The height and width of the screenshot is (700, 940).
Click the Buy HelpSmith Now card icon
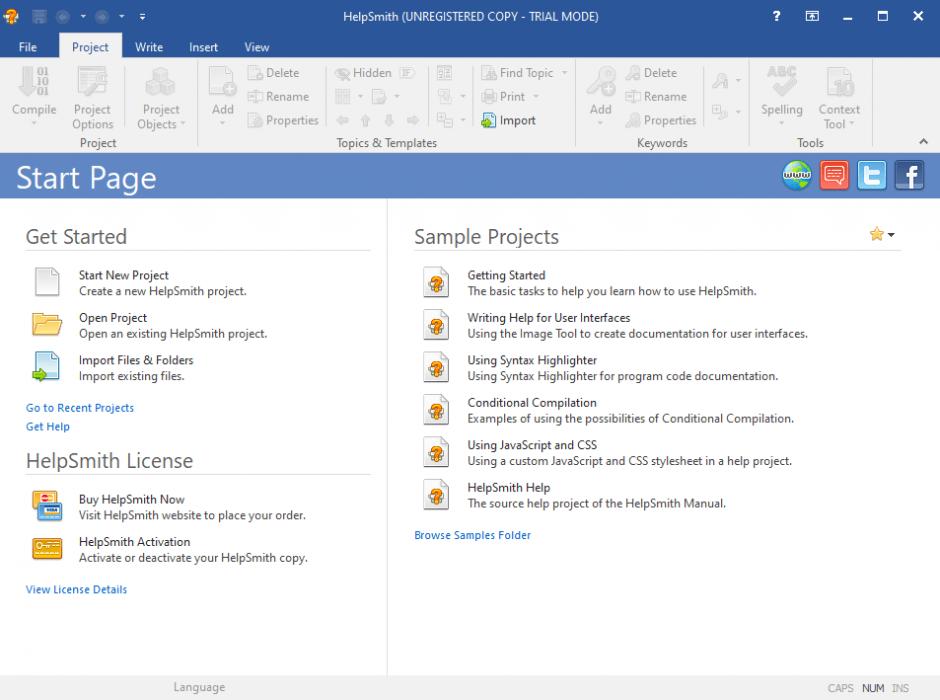pyautogui.click(x=47, y=506)
